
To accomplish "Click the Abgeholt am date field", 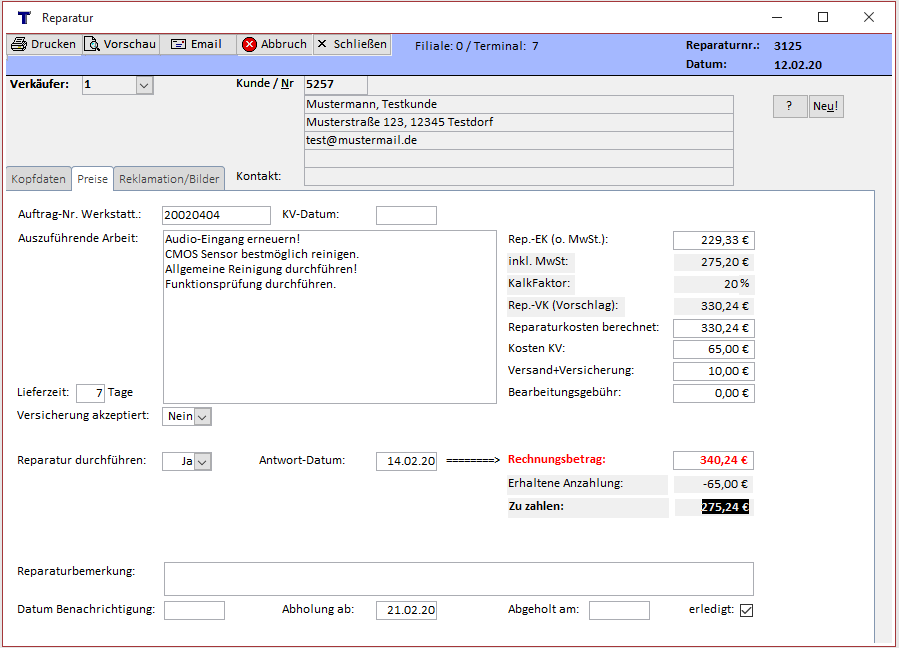I will coord(619,610).
